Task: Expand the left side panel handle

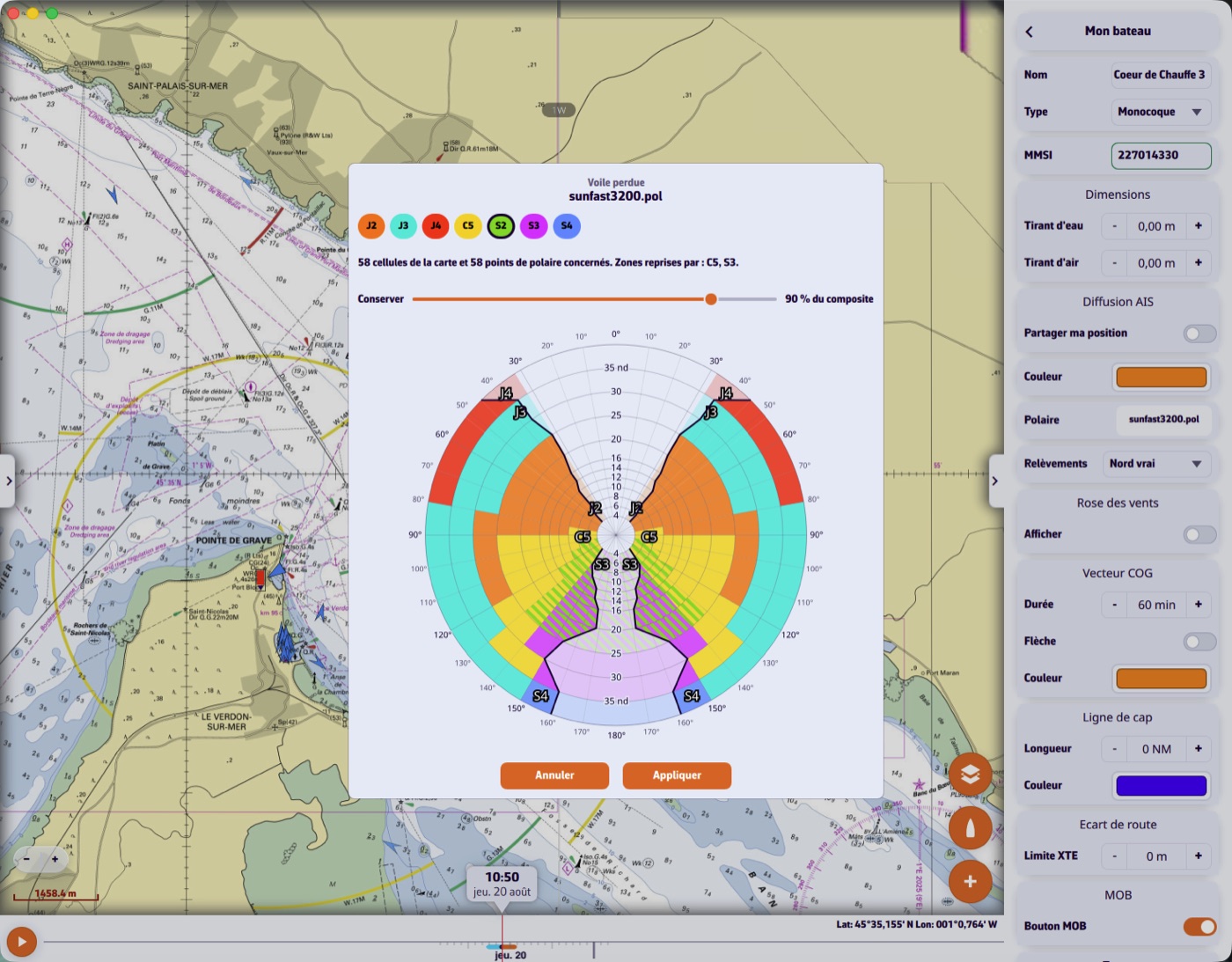Action: pos(8,481)
